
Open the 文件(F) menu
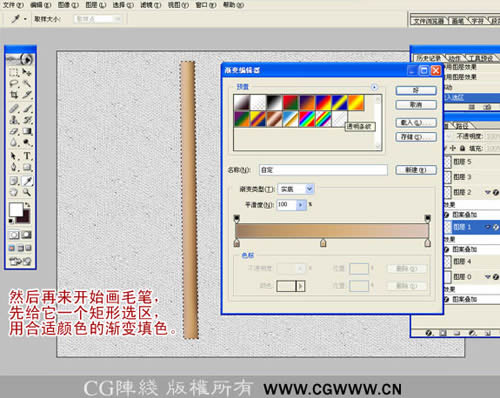(x=13, y=5)
